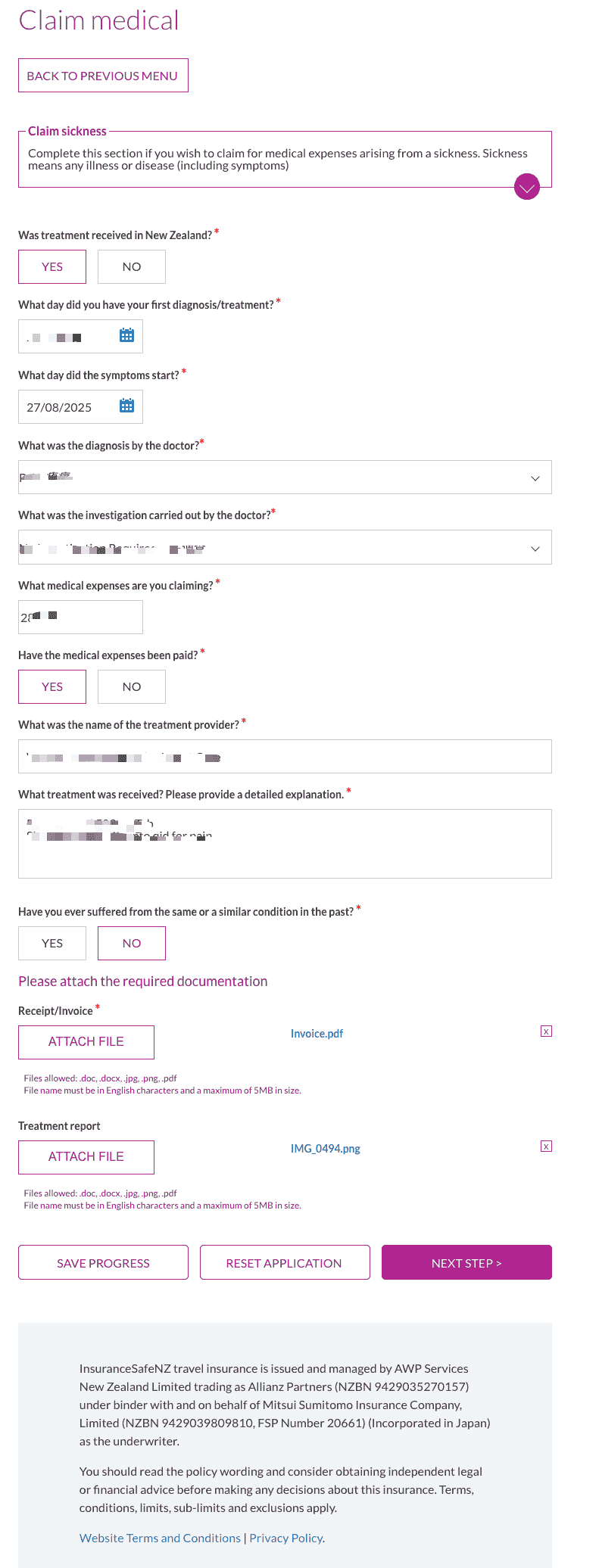Select YES for treatment received in New Zealand
The width and height of the screenshot is (599, 1568).
(x=51, y=266)
